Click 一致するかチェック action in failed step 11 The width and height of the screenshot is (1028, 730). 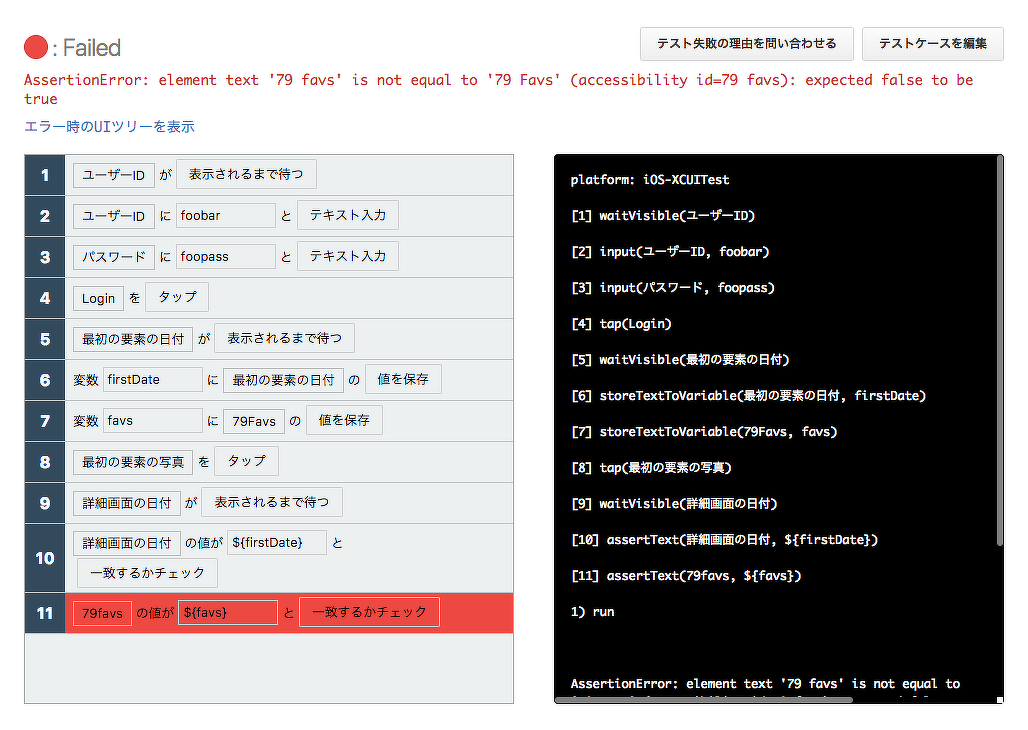[369, 612]
